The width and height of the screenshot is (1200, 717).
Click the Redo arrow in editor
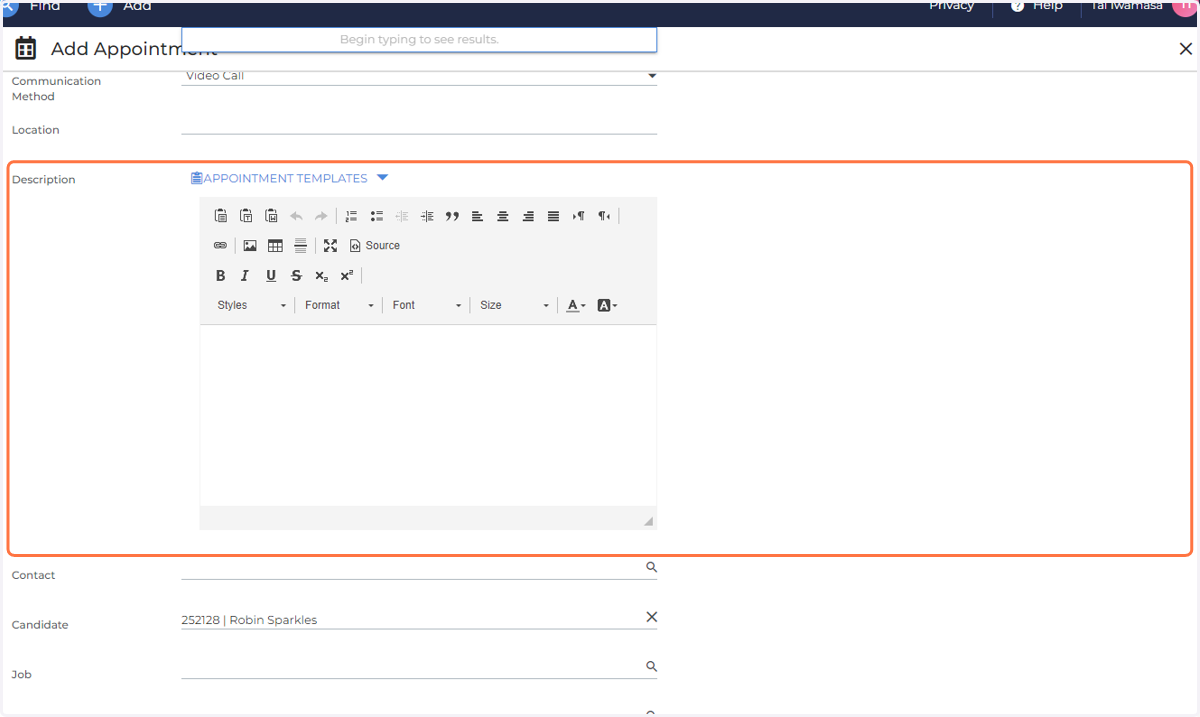pyautogui.click(x=321, y=216)
